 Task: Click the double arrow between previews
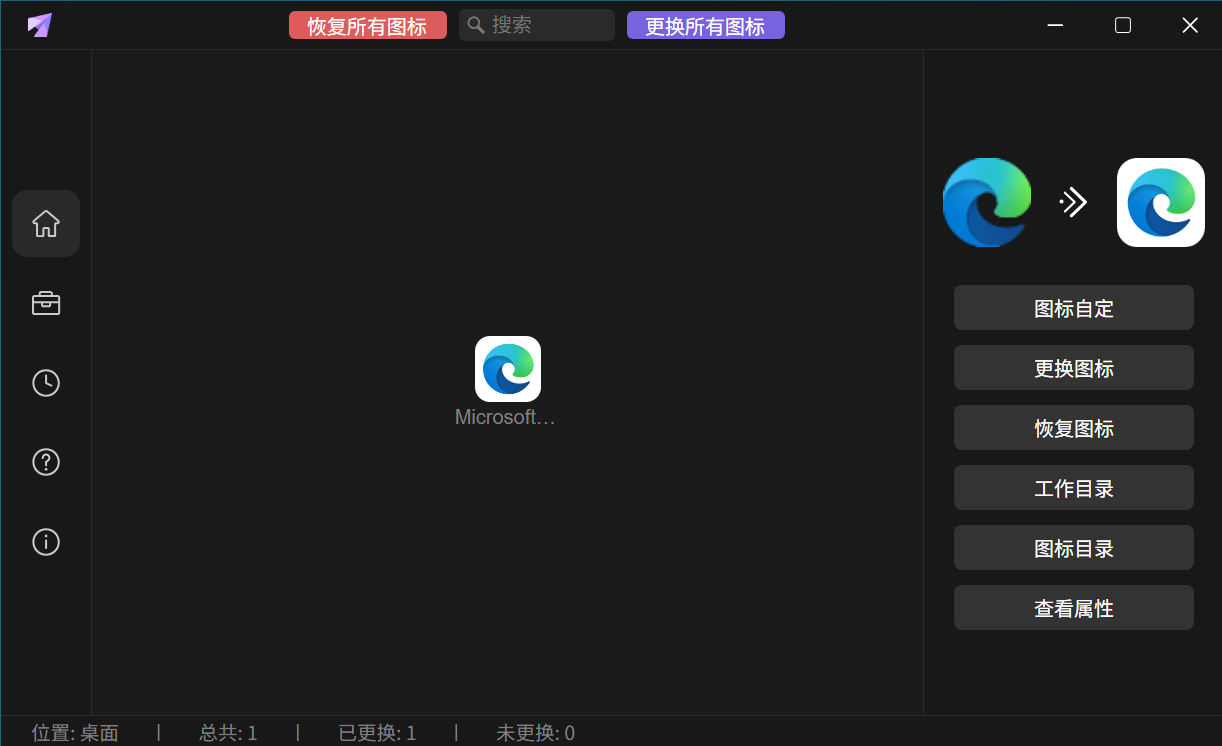click(1073, 203)
